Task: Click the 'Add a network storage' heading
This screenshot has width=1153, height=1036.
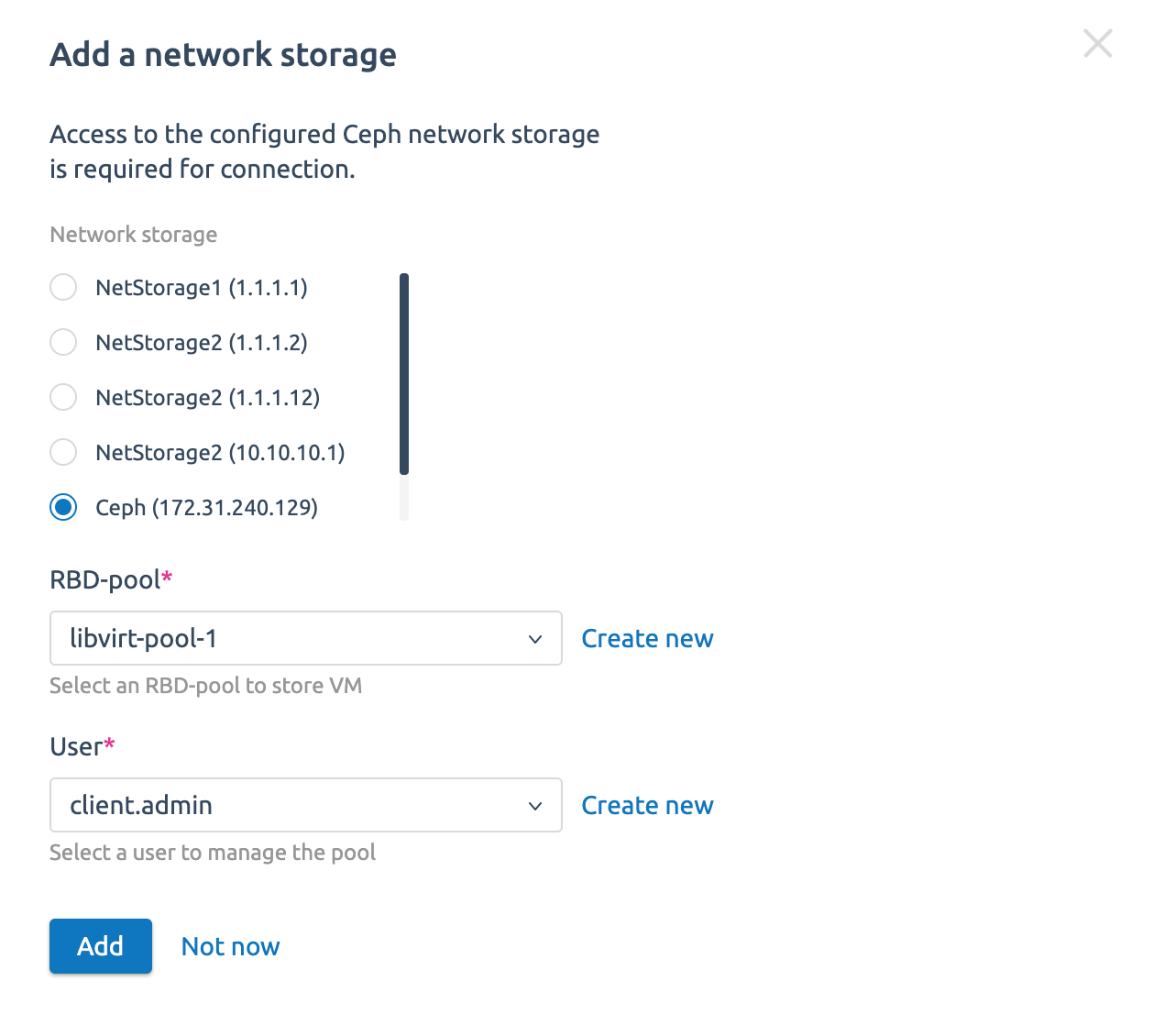Action: tap(223, 54)
